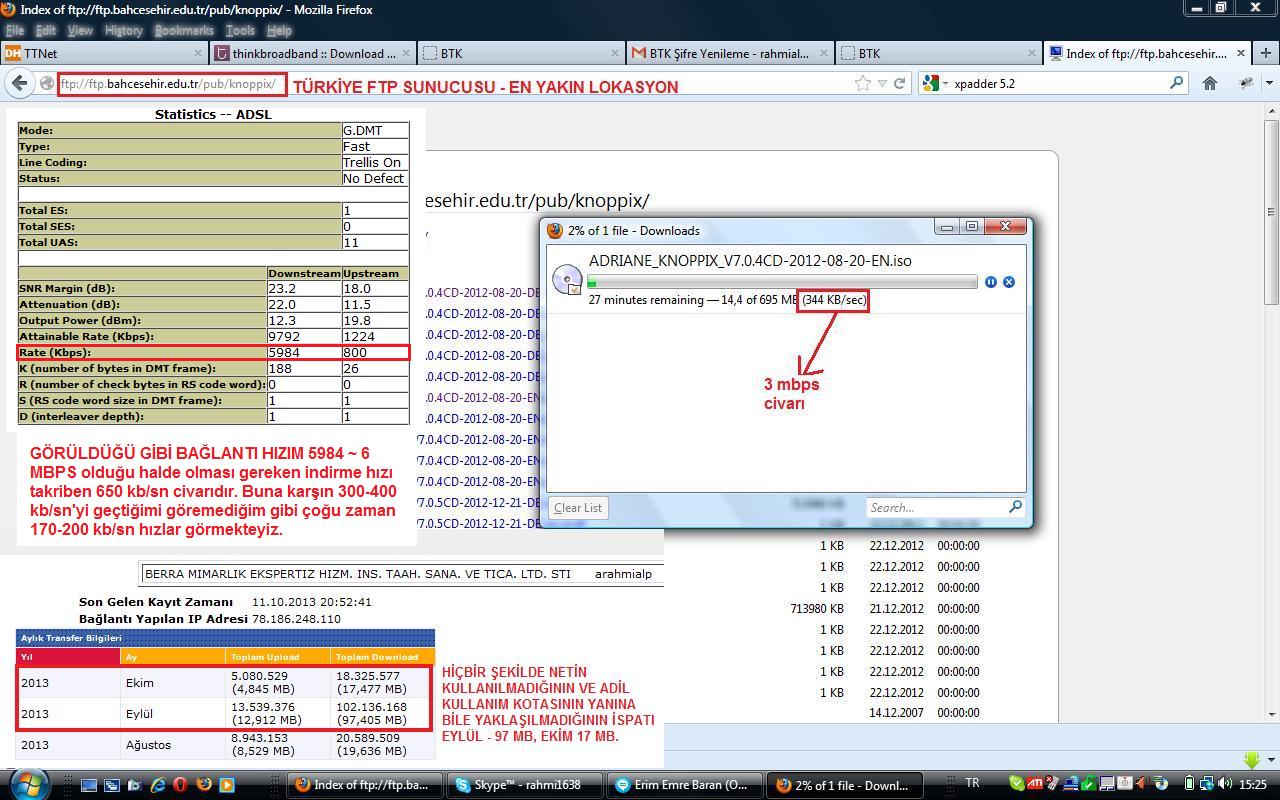Click the green download arrow in the add-on bar

point(1251,760)
